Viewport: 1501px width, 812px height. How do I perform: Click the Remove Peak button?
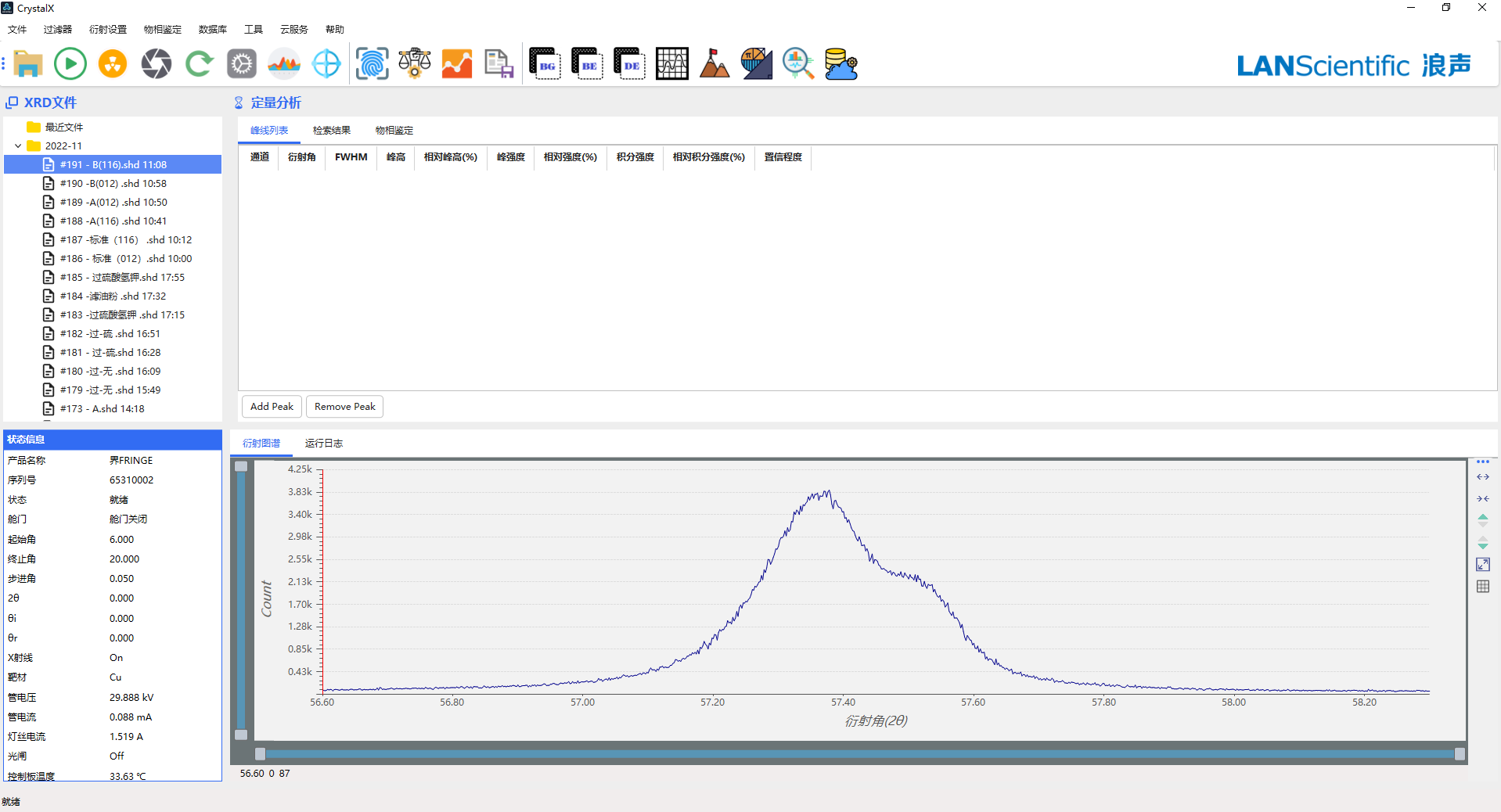[344, 407]
